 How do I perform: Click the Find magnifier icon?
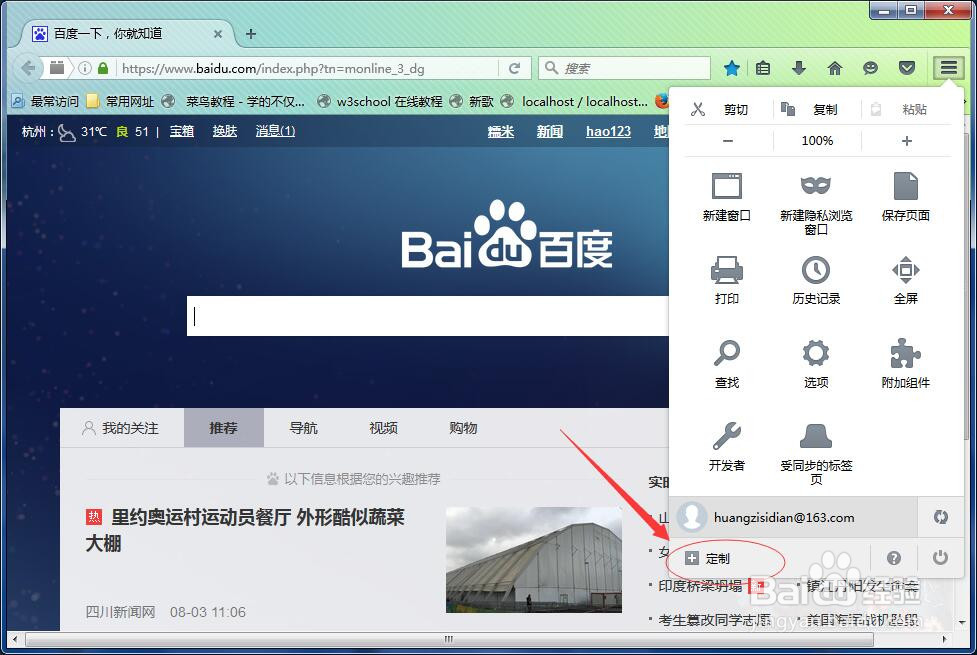(727, 364)
